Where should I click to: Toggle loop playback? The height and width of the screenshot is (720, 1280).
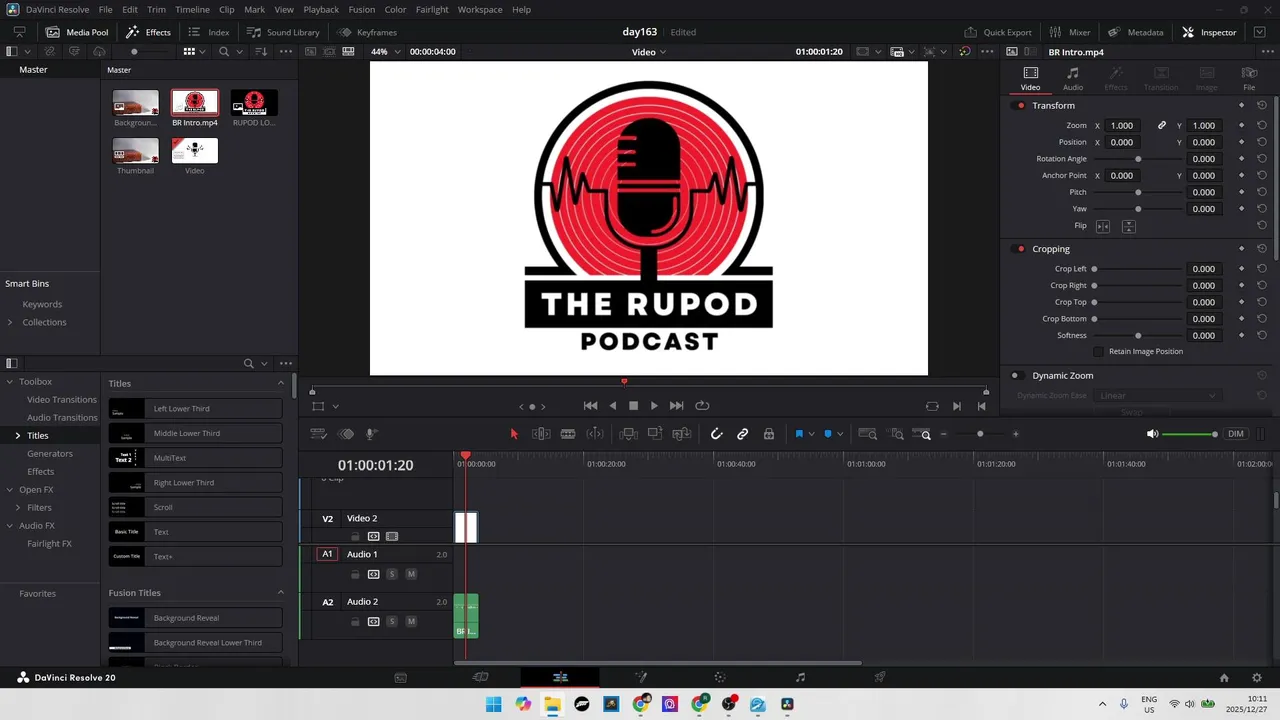(702, 406)
